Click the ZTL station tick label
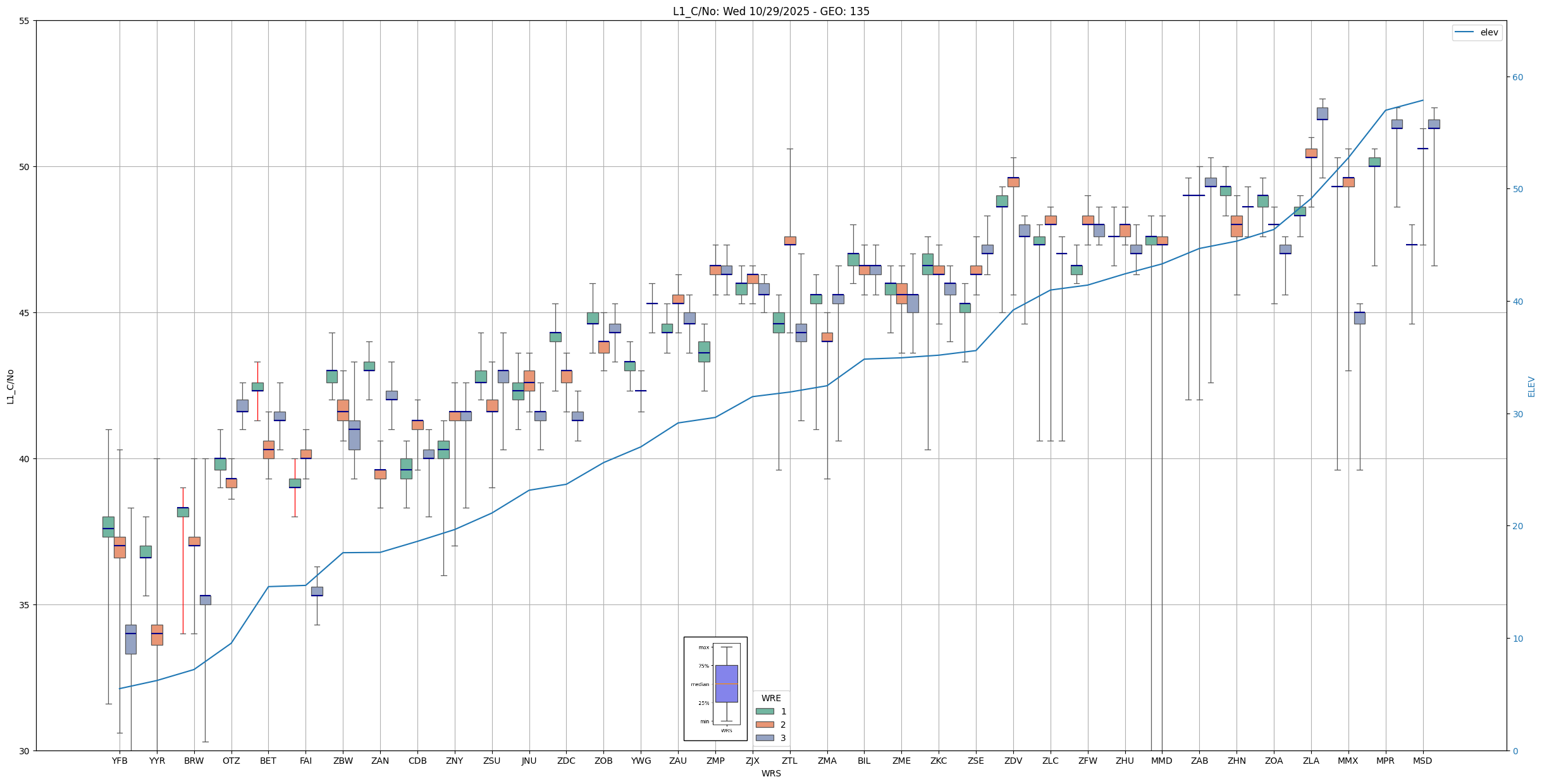Screen dimensions: 1542x784 (x=789, y=761)
